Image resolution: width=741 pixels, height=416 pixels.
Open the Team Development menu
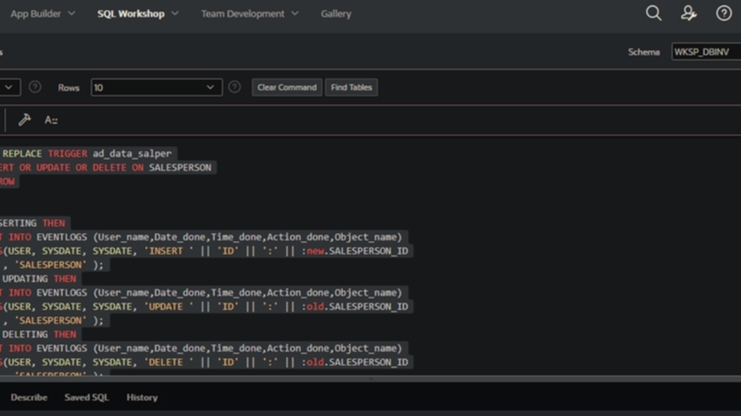point(250,14)
